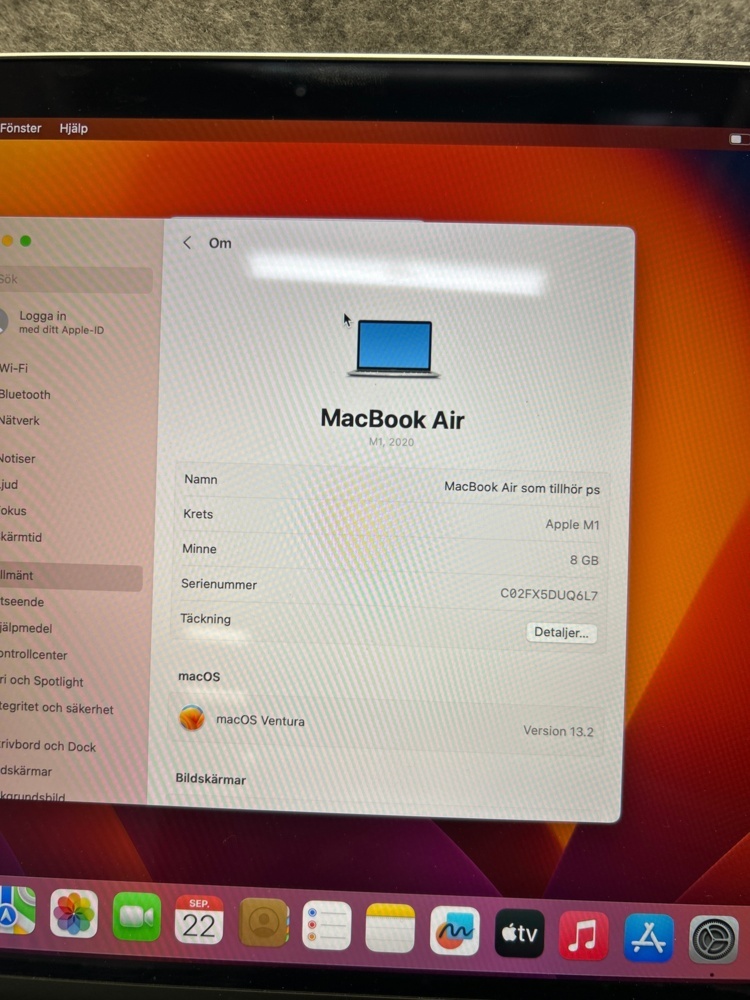Click the Version 13.2 text
Viewport: 750px width, 1000px height.
pyautogui.click(x=558, y=731)
